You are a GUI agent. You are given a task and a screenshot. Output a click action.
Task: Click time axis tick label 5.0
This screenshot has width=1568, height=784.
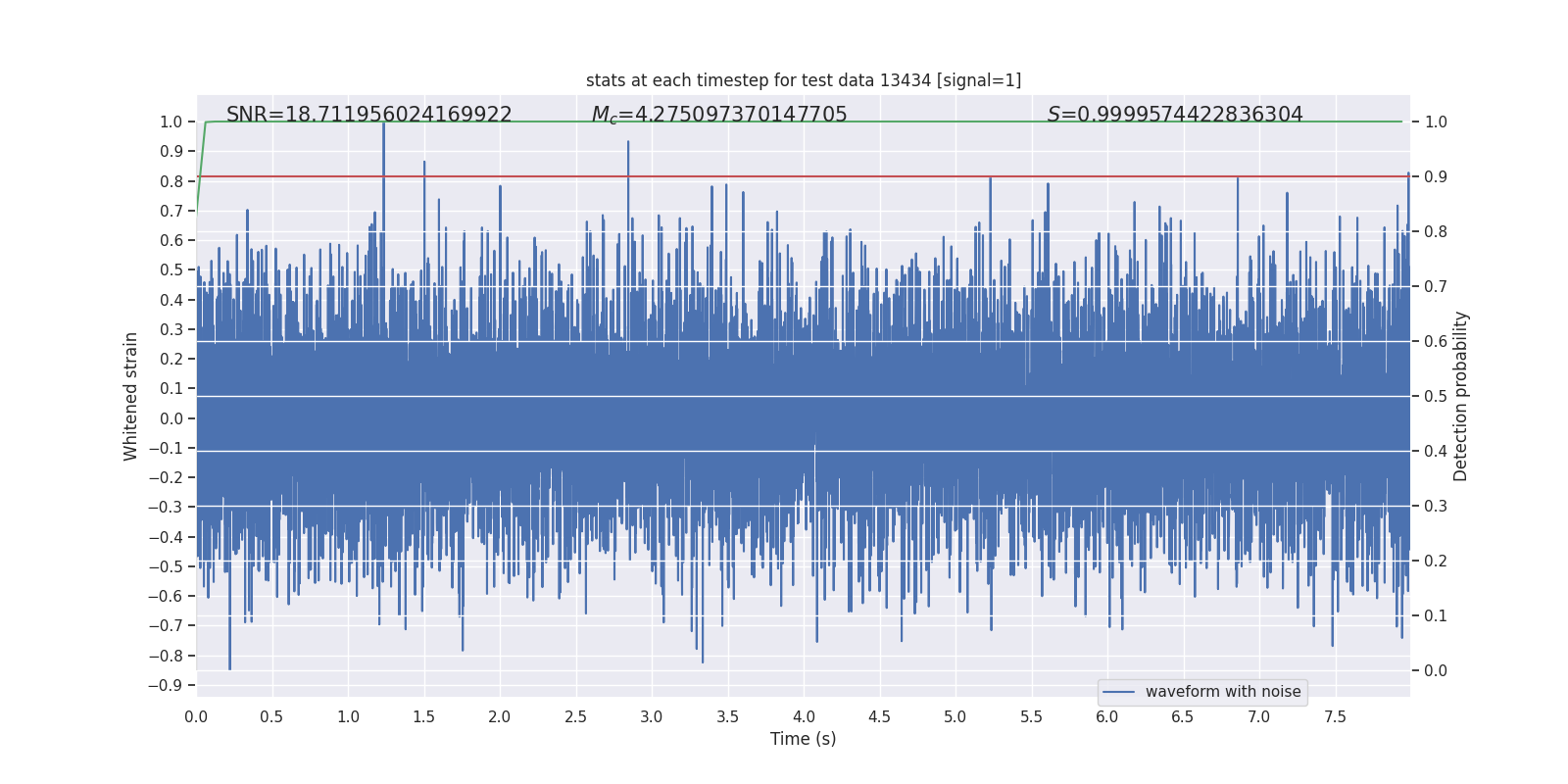(955, 716)
